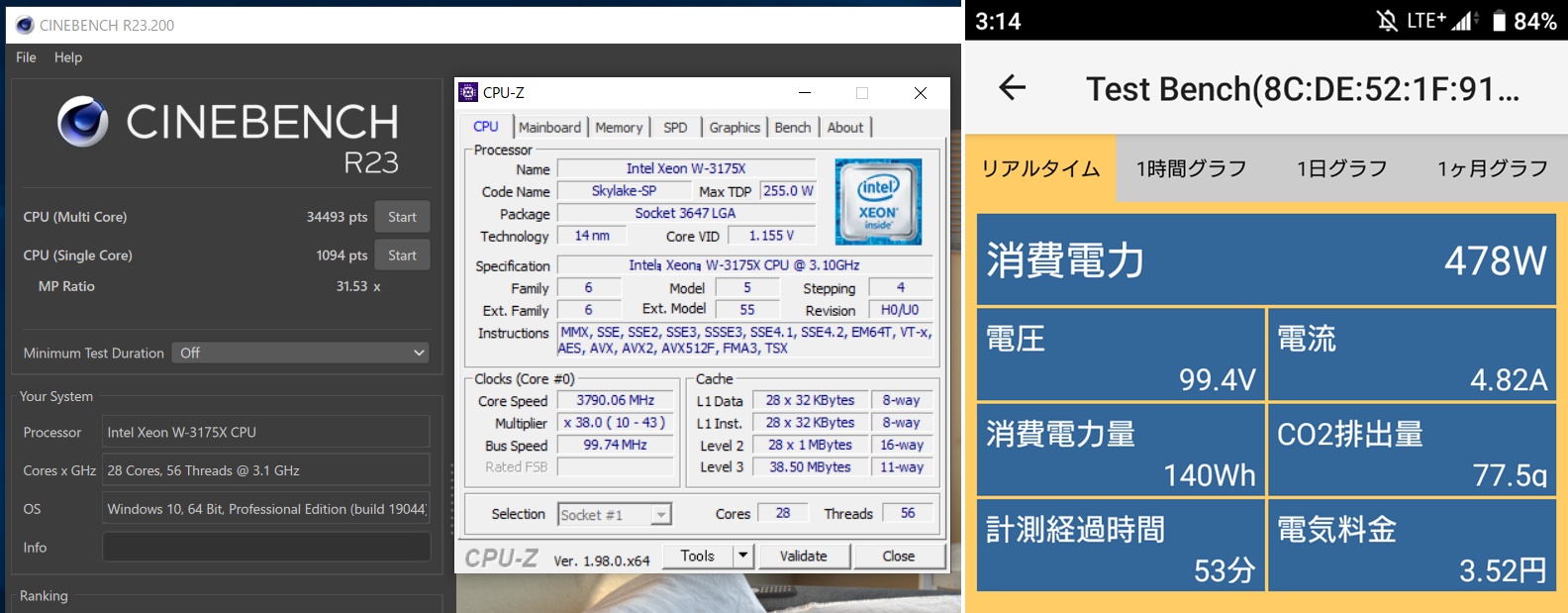
Task: Click the OS field in Your System
Action: click(x=266, y=509)
